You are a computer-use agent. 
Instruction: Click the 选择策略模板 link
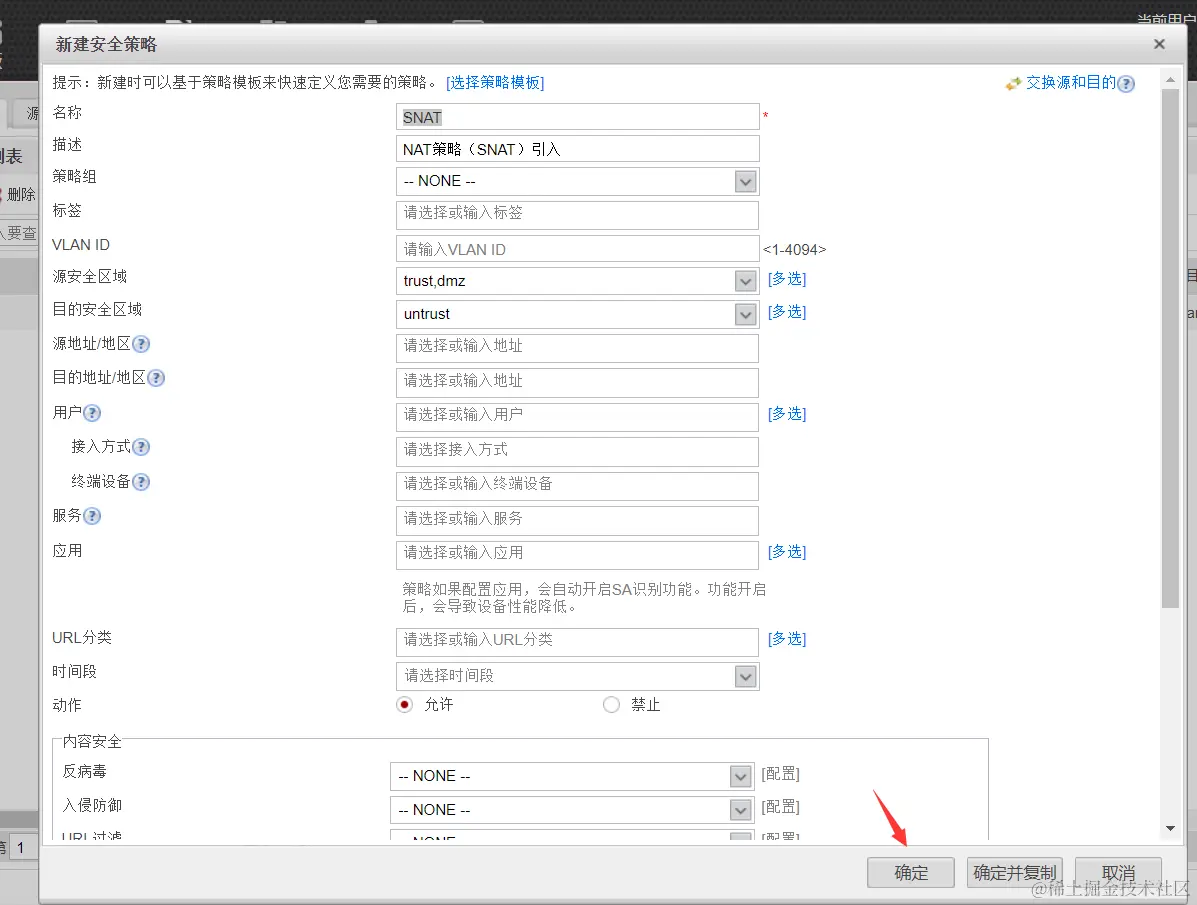coord(495,82)
